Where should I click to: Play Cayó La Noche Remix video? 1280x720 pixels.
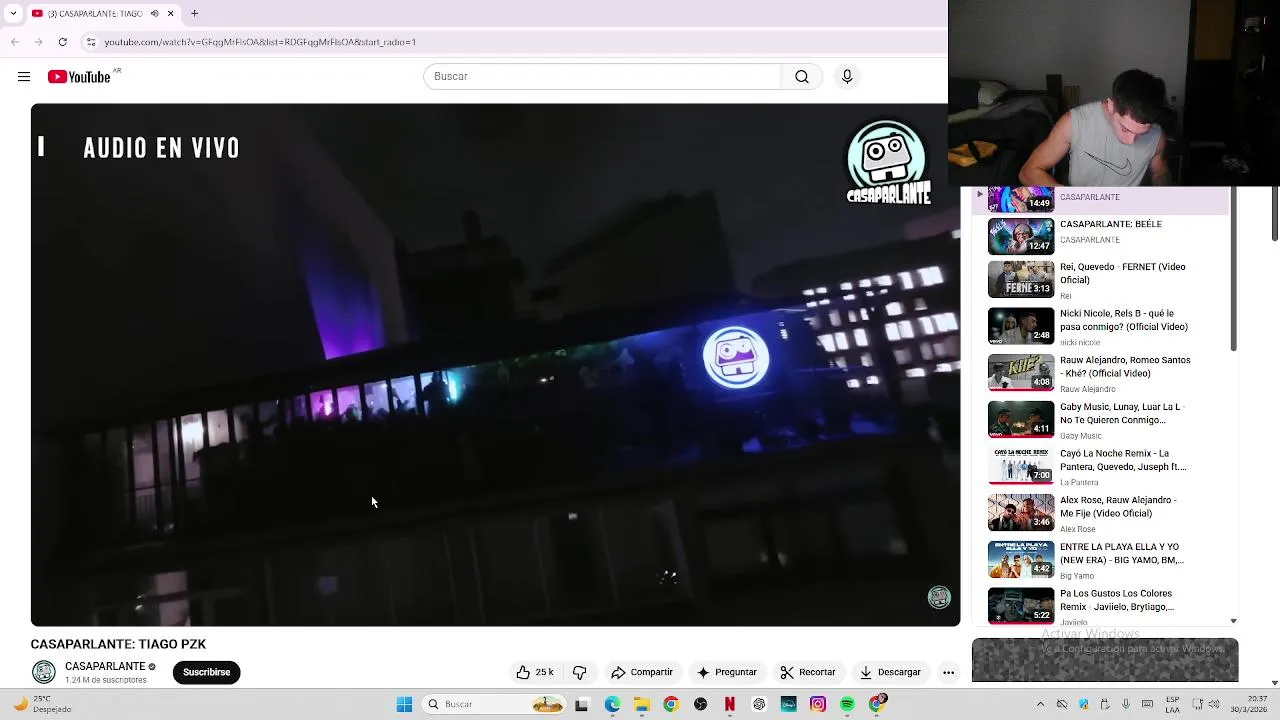coord(1100,466)
